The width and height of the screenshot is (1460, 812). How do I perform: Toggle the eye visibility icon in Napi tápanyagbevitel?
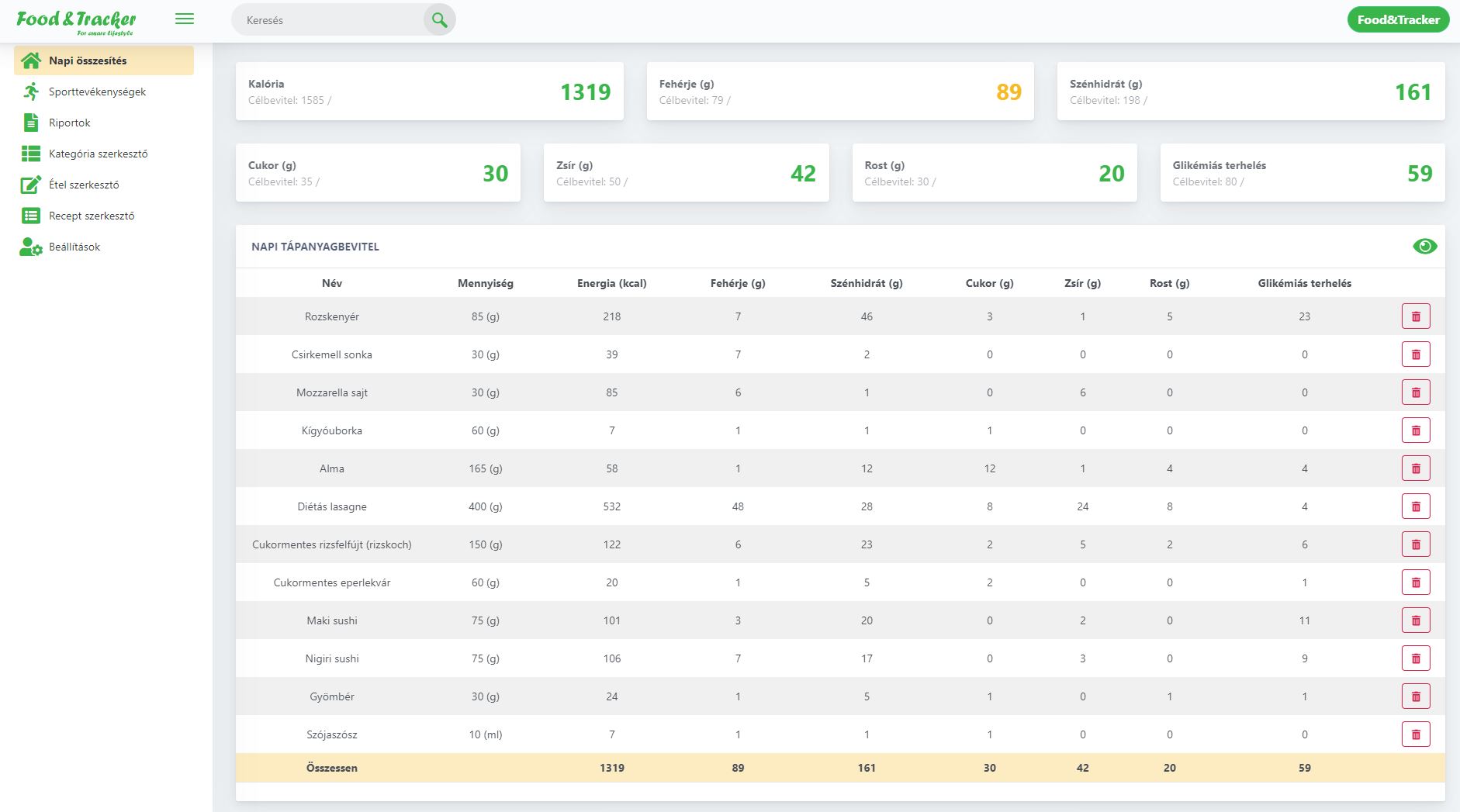[x=1424, y=247]
